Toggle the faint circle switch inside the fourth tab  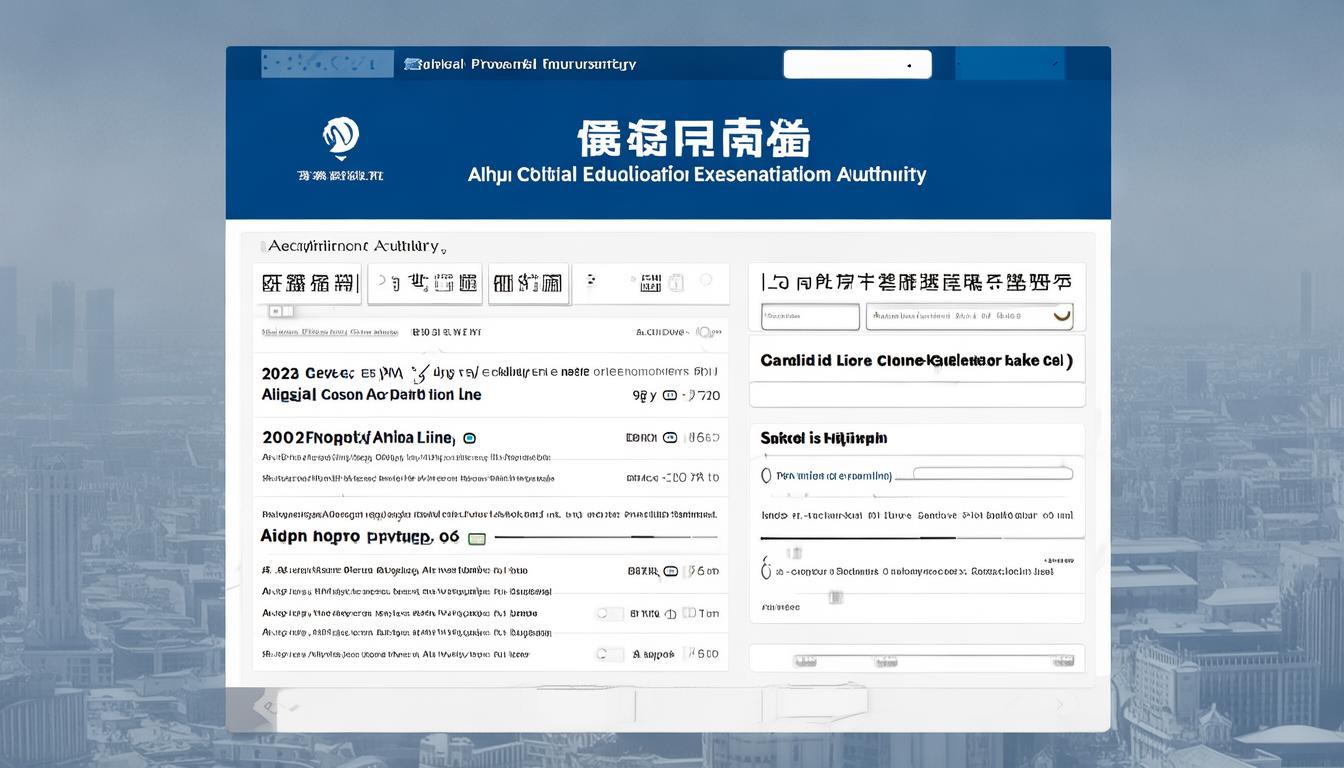point(707,281)
